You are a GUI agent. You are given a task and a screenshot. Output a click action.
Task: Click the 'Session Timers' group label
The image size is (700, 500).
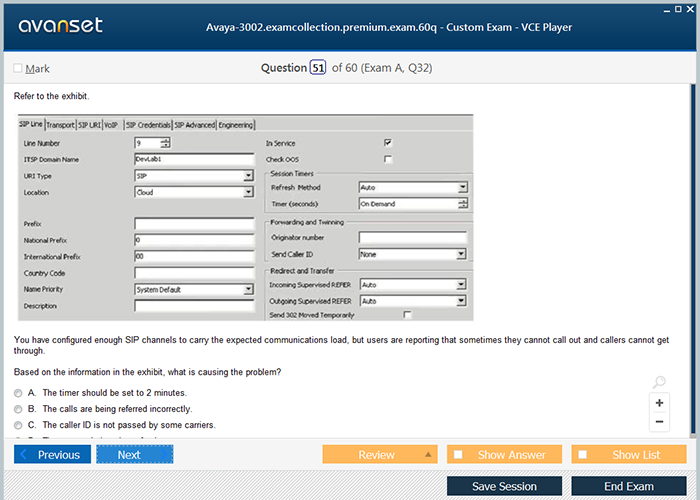coord(292,174)
